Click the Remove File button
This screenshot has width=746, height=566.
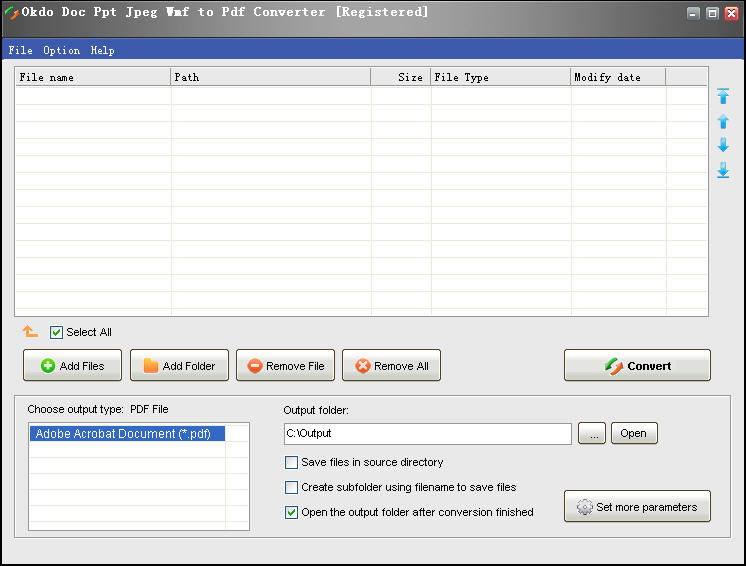click(x=285, y=365)
